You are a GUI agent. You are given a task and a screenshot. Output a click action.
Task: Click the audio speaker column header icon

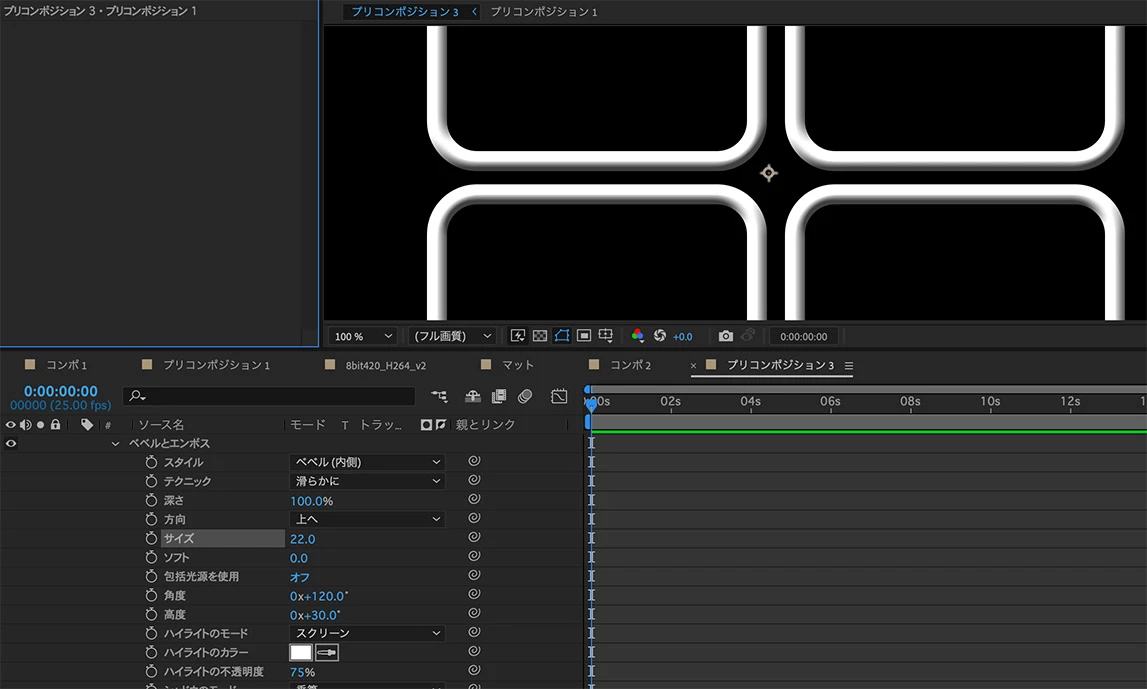[x=26, y=424]
